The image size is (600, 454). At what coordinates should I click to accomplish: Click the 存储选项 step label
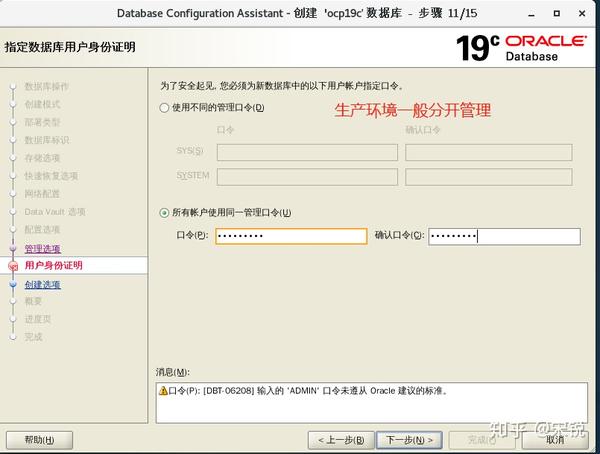(x=42, y=158)
